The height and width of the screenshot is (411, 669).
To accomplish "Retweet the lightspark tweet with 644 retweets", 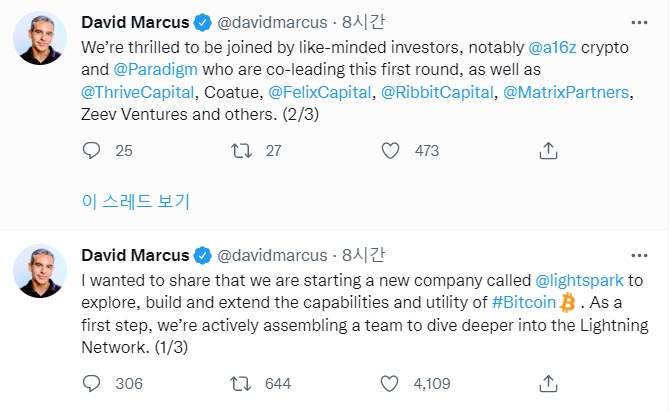I will pyautogui.click(x=241, y=383).
